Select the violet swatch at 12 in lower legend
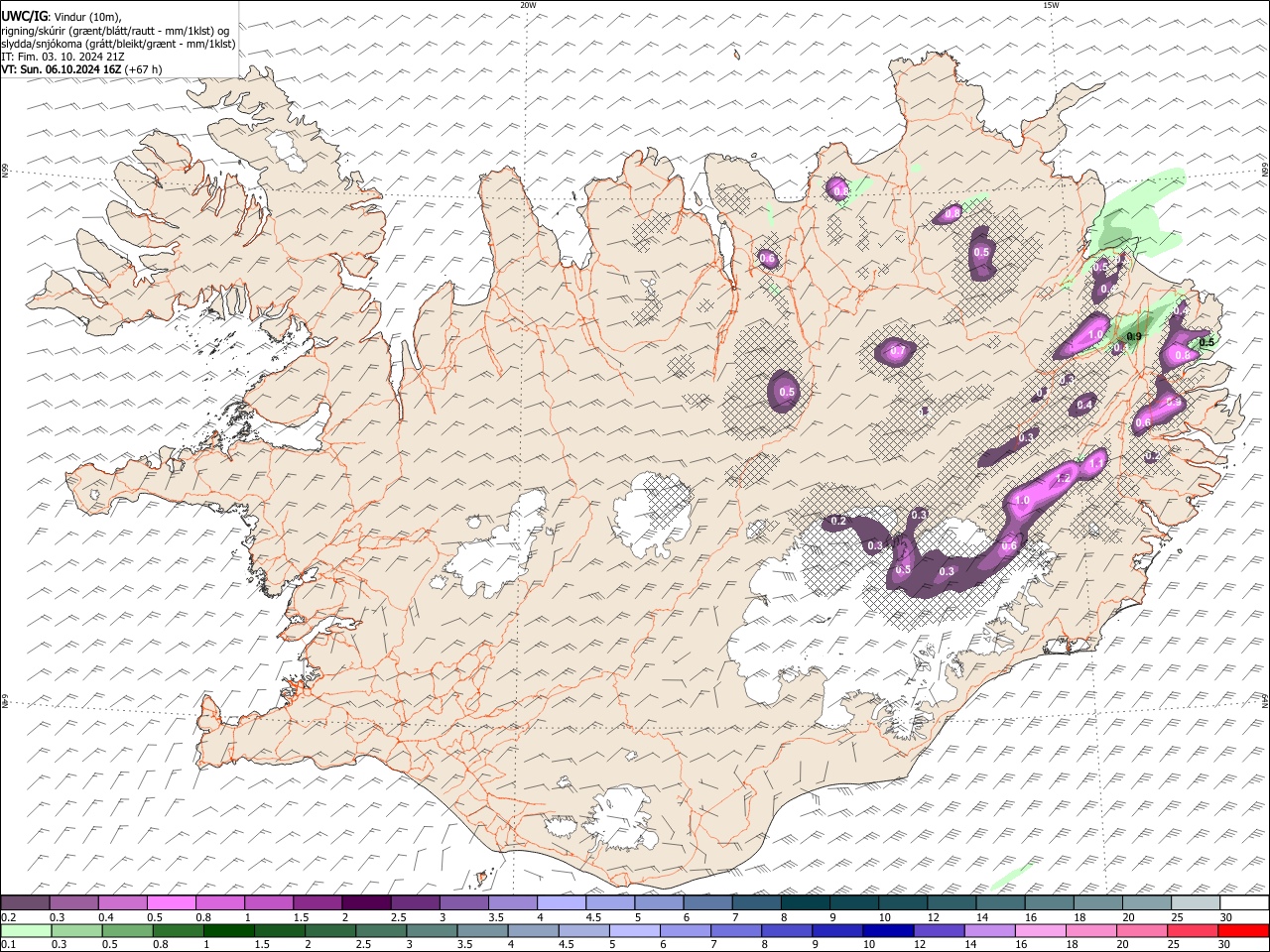 938,931
